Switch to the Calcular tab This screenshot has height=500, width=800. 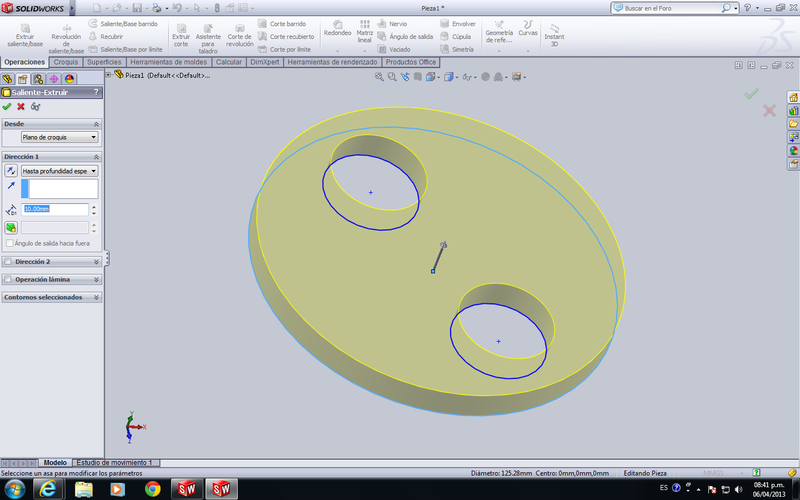point(229,62)
